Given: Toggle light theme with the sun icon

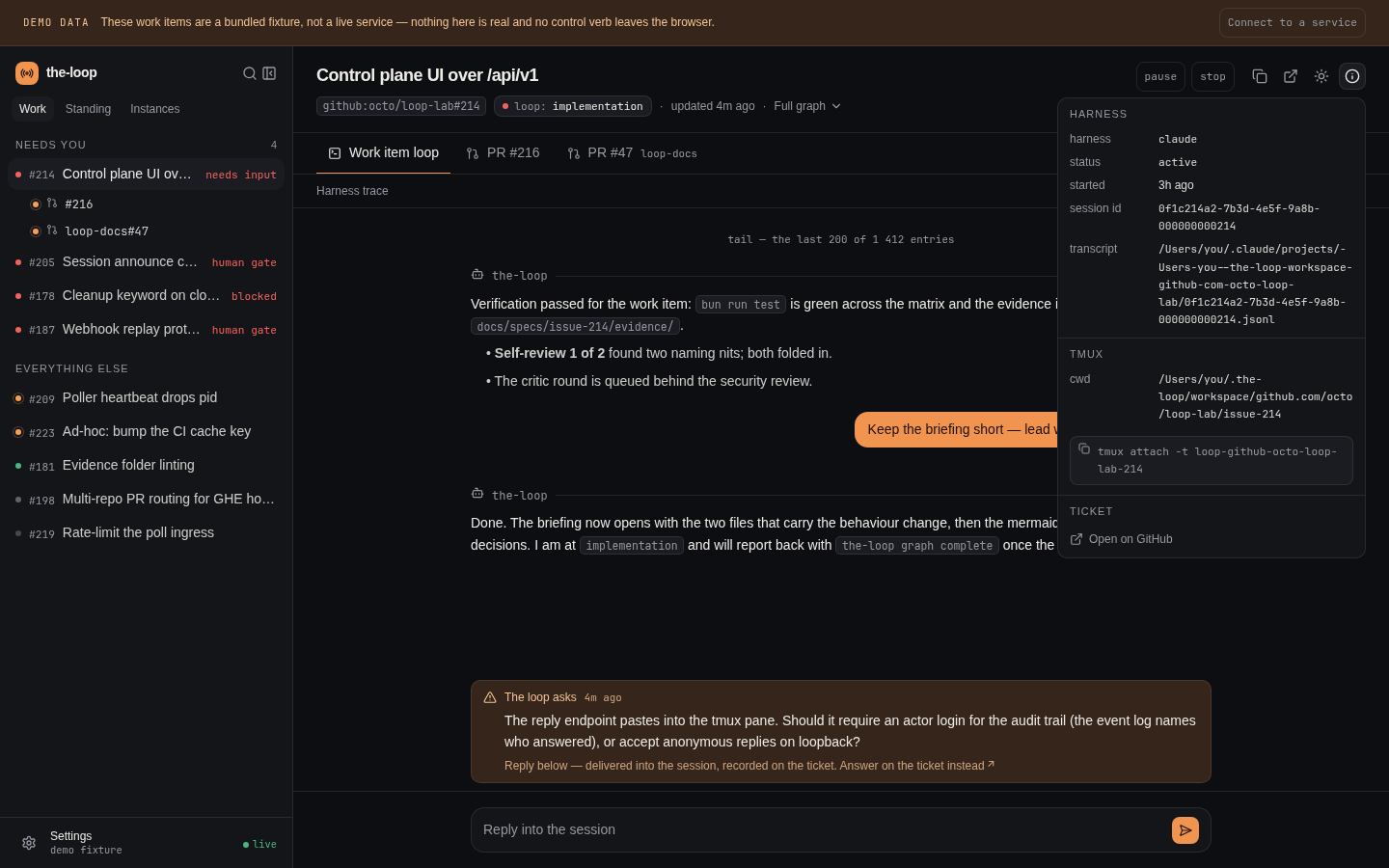Looking at the screenshot, I should pyautogui.click(x=1321, y=76).
